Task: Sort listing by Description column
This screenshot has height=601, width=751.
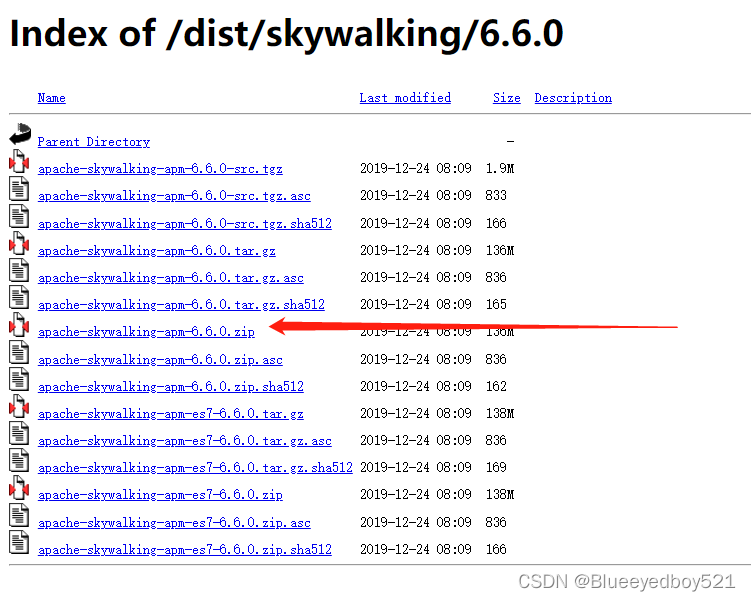Action: tap(573, 98)
